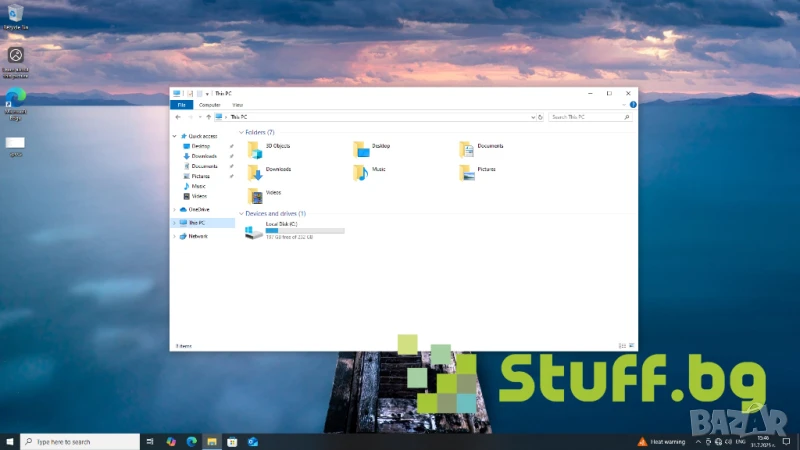The width and height of the screenshot is (800, 450).
Task: Switch to the Computer ribbon tab
Action: 209,104
